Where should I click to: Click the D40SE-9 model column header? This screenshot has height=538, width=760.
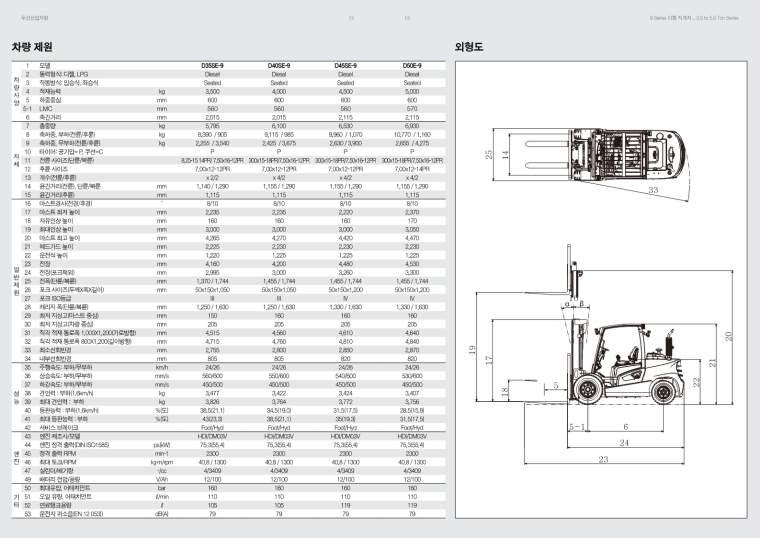pos(279,65)
